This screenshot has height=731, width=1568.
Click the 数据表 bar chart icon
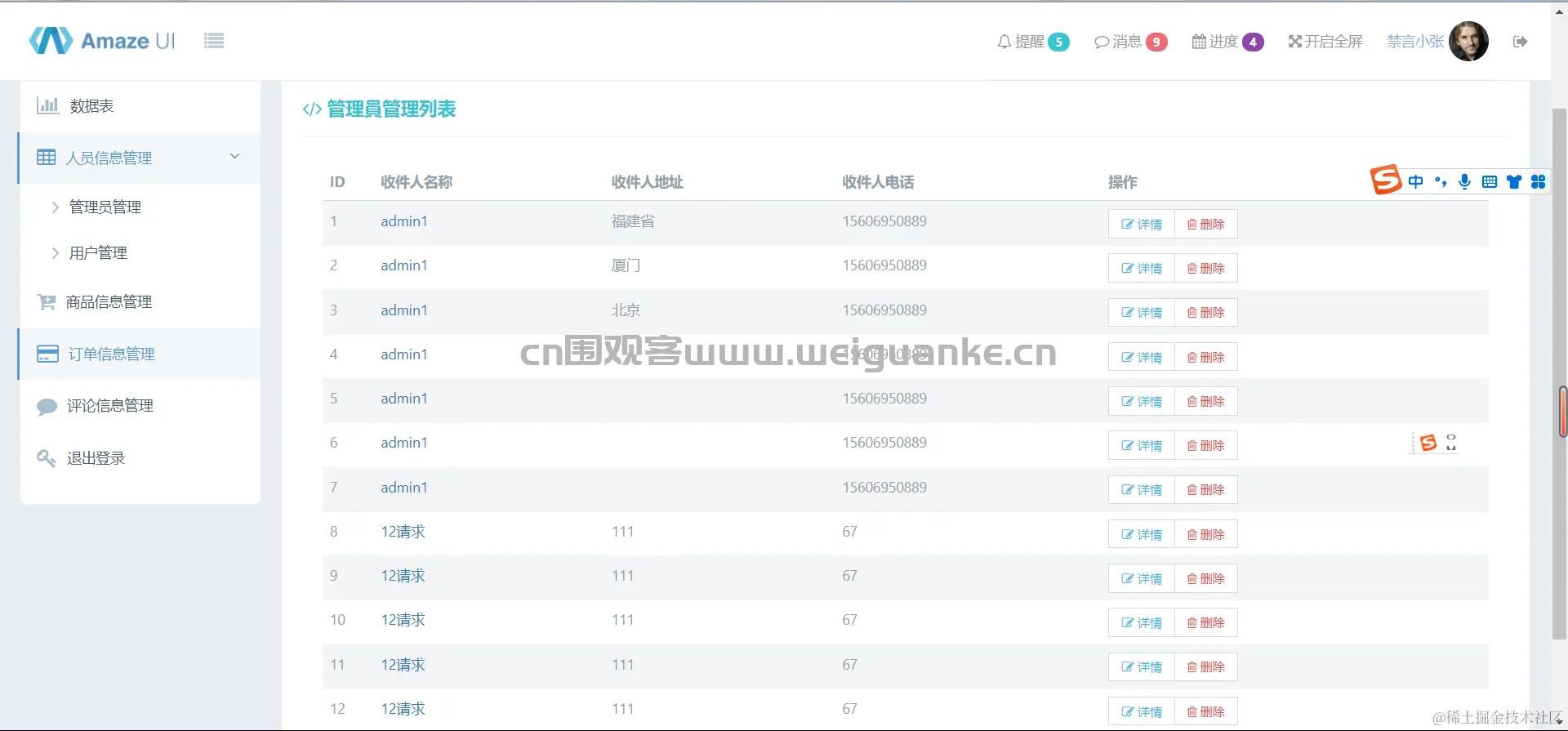(47, 105)
